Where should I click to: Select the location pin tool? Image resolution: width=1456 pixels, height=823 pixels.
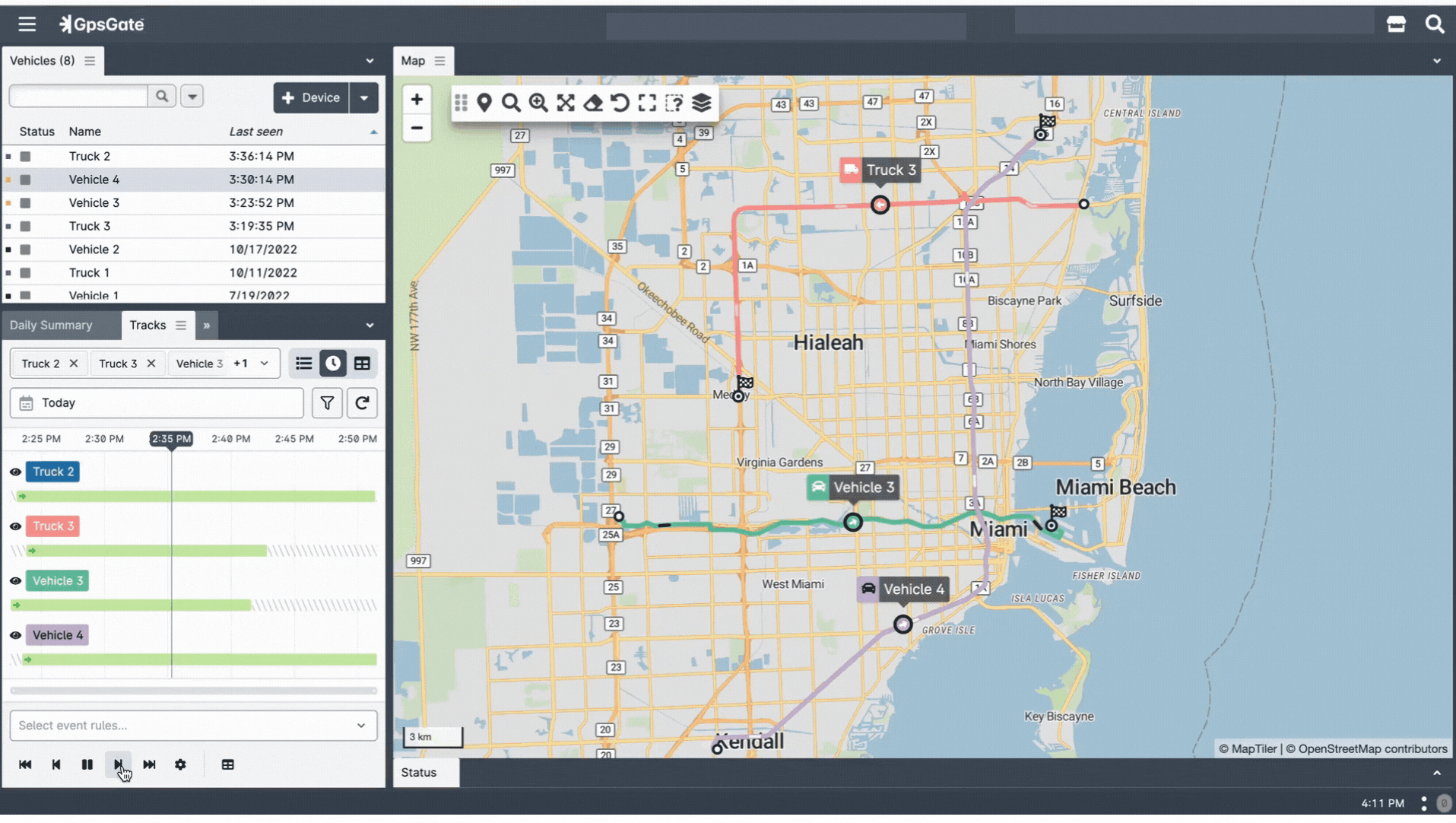tap(484, 103)
